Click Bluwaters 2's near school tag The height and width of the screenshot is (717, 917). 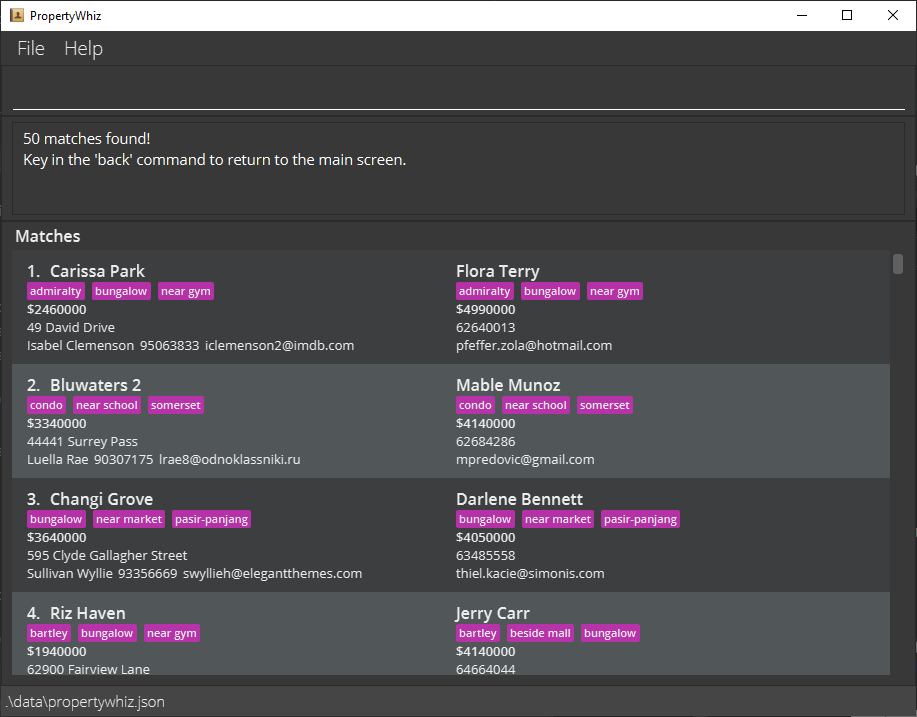(107, 405)
